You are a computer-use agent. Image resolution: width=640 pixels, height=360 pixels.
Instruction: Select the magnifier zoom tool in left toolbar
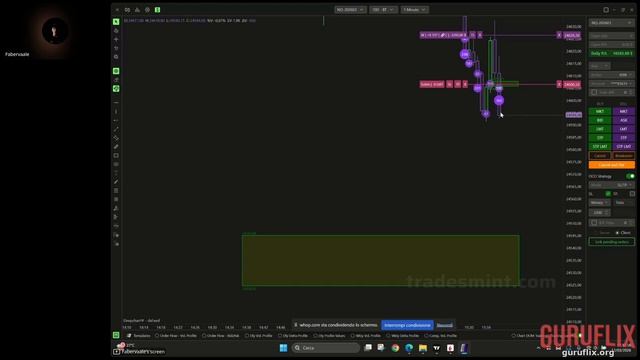tap(116, 57)
